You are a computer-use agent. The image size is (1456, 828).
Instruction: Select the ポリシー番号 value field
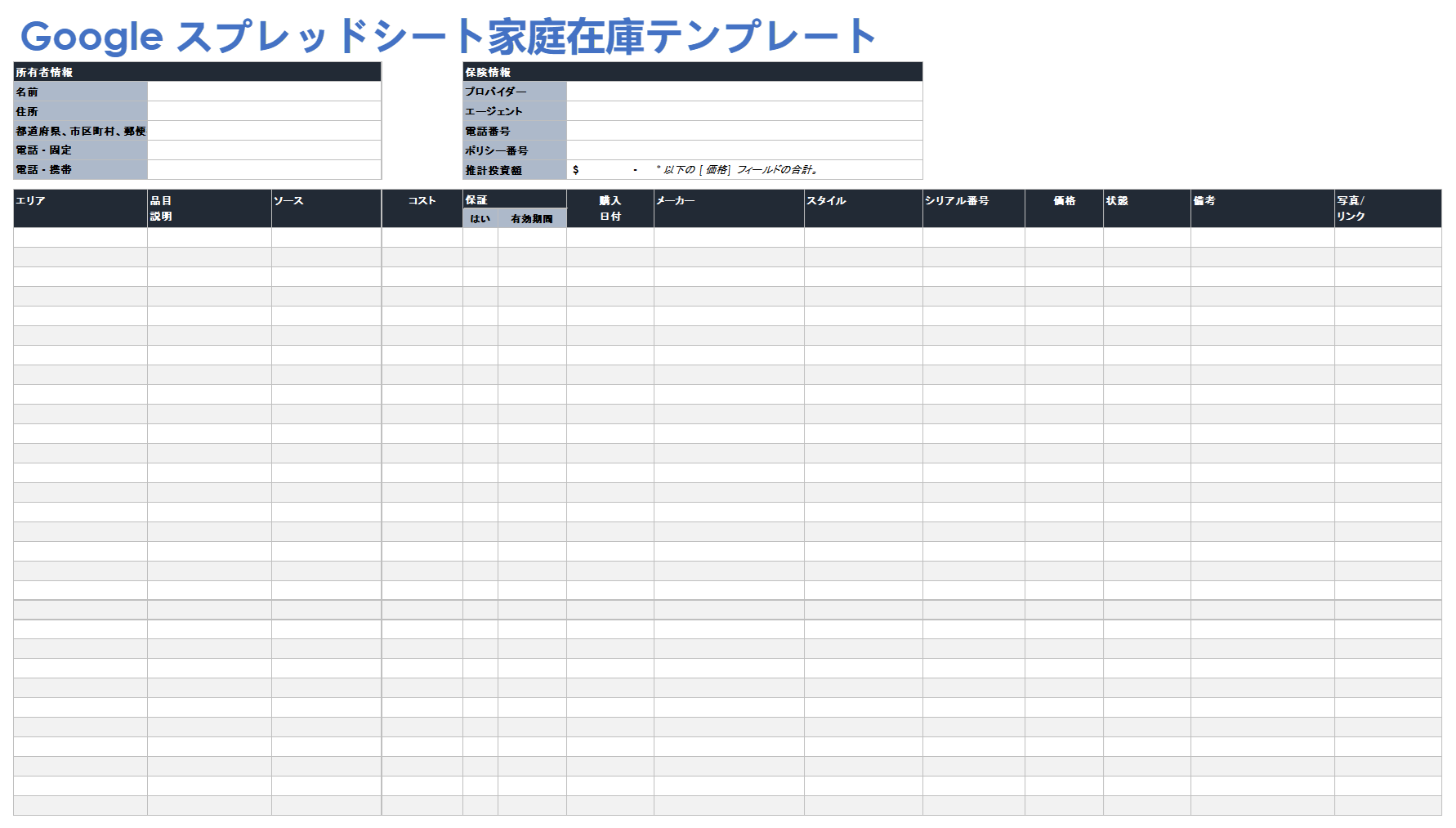(x=744, y=150)
